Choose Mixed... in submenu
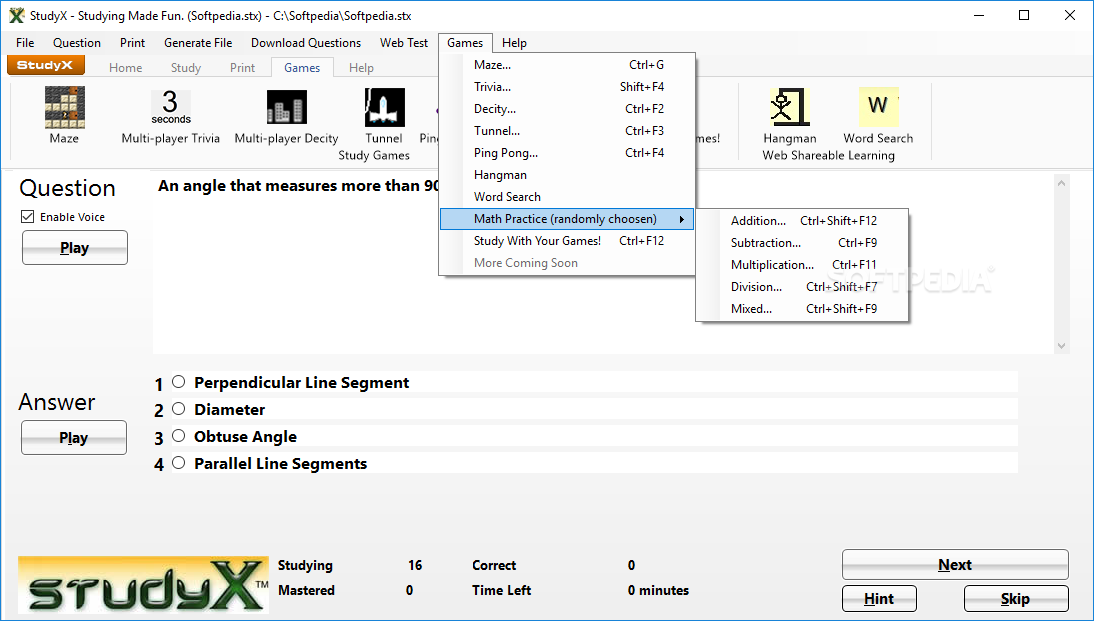 coord(802,308)
